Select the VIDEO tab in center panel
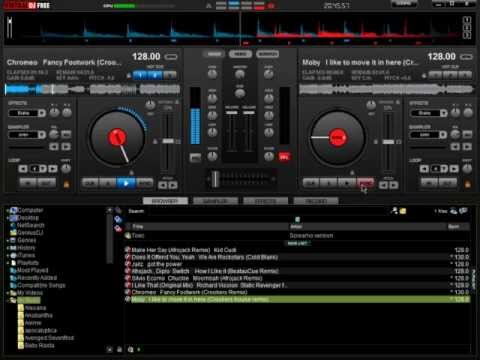Screen dimensions: 480x360 (x=240, y=54)
